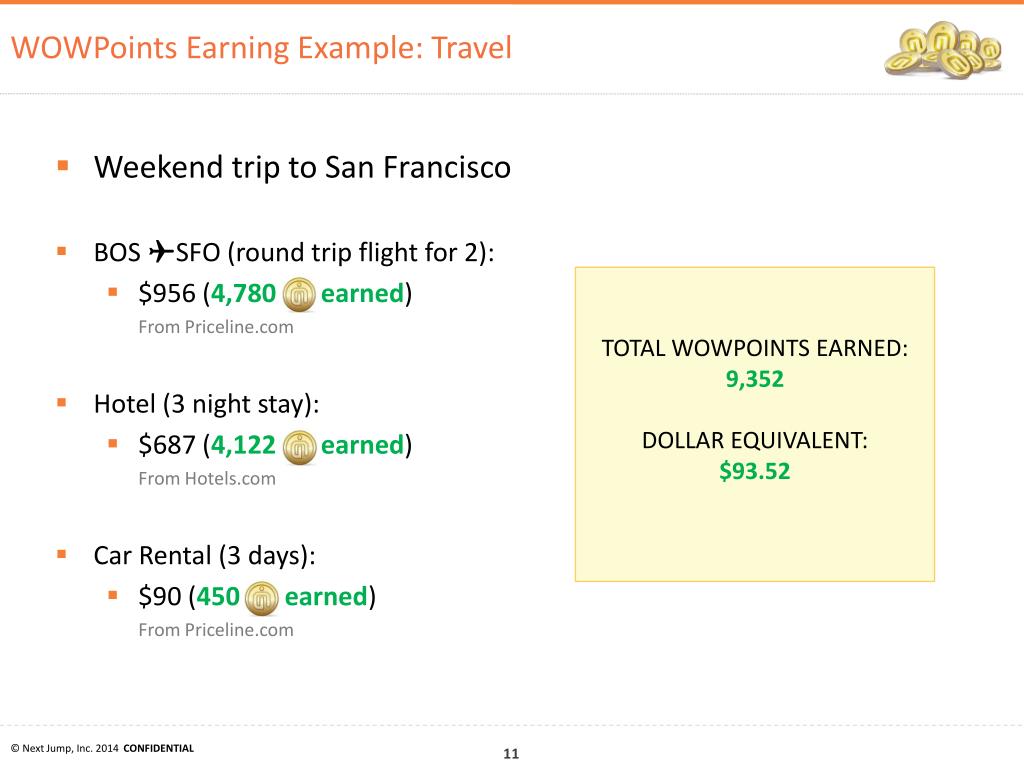Click the page number 11
Viewport: 1024px width, 768px height.
[x=511, y=754]
